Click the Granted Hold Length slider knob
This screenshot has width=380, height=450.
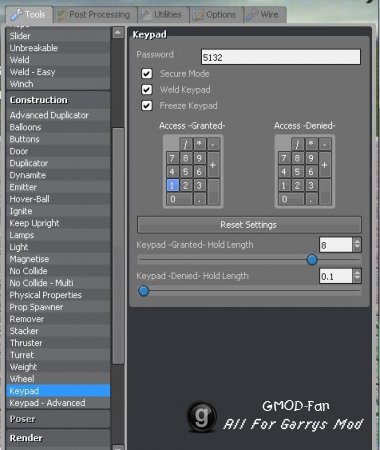click(x=312, y=259)
